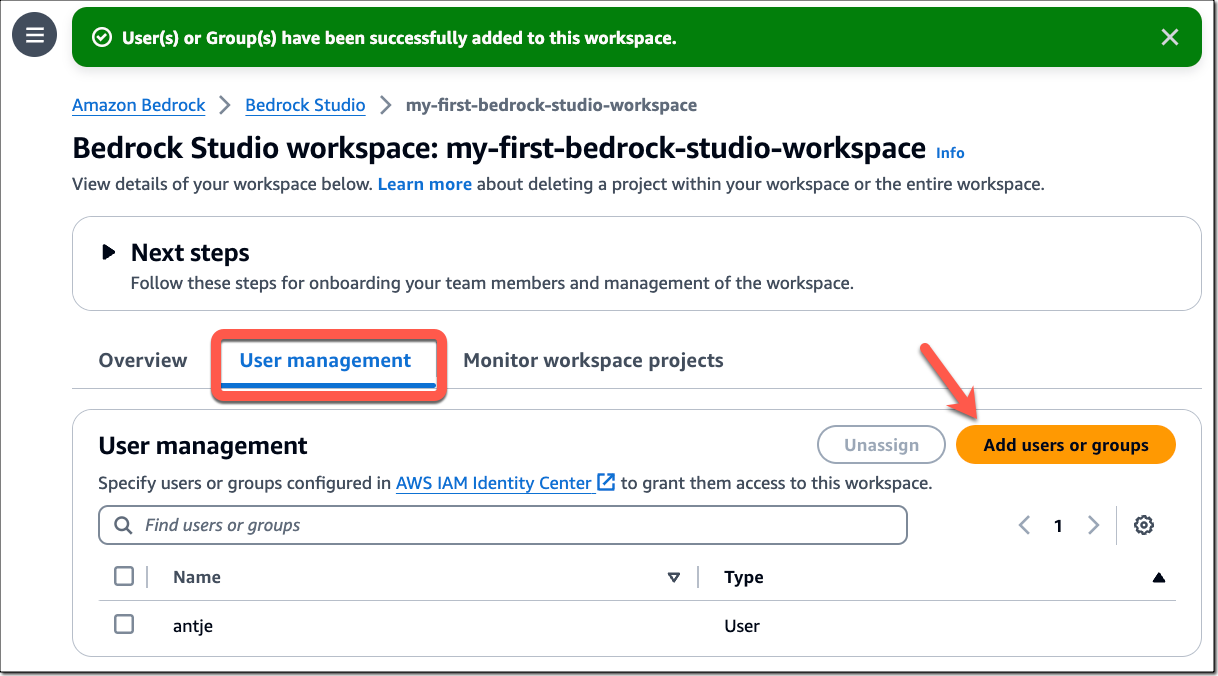Viewport: 1218px width, 676px height.
Task: Open the Monitor workspace projects tab
Action: click(593, 360)
